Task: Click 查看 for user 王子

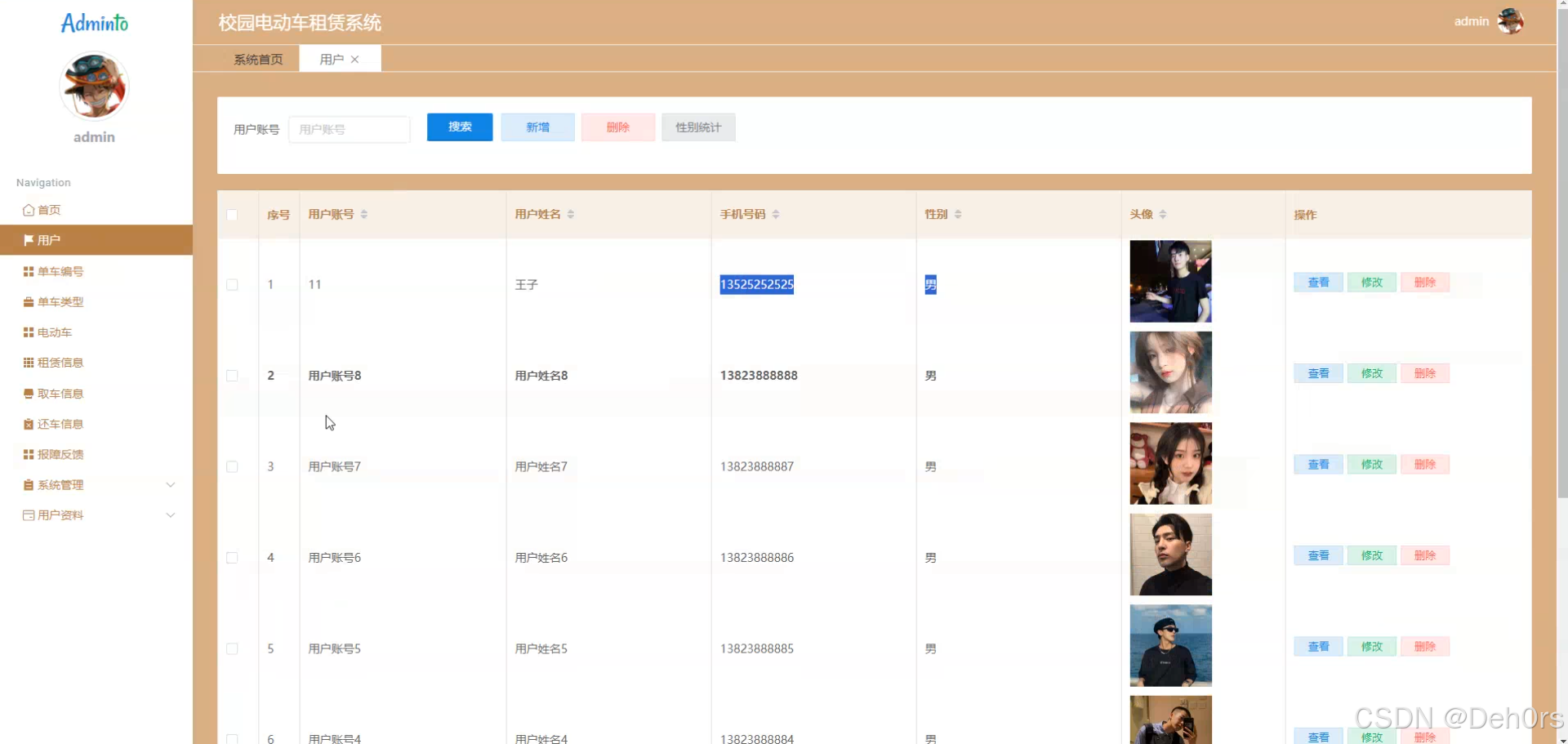Action: (1318, 283)
